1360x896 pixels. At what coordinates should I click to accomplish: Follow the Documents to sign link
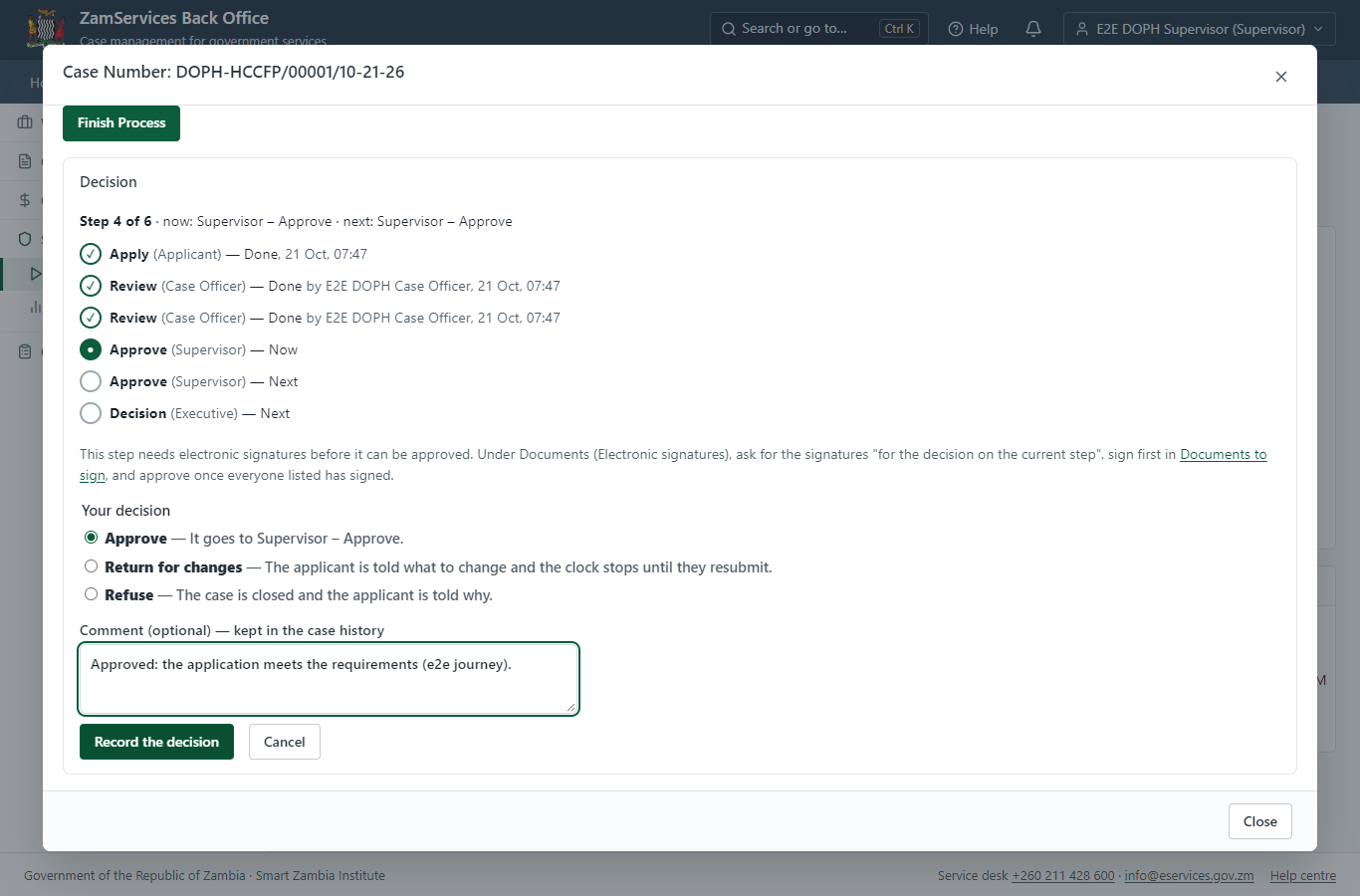[1224, 454]
